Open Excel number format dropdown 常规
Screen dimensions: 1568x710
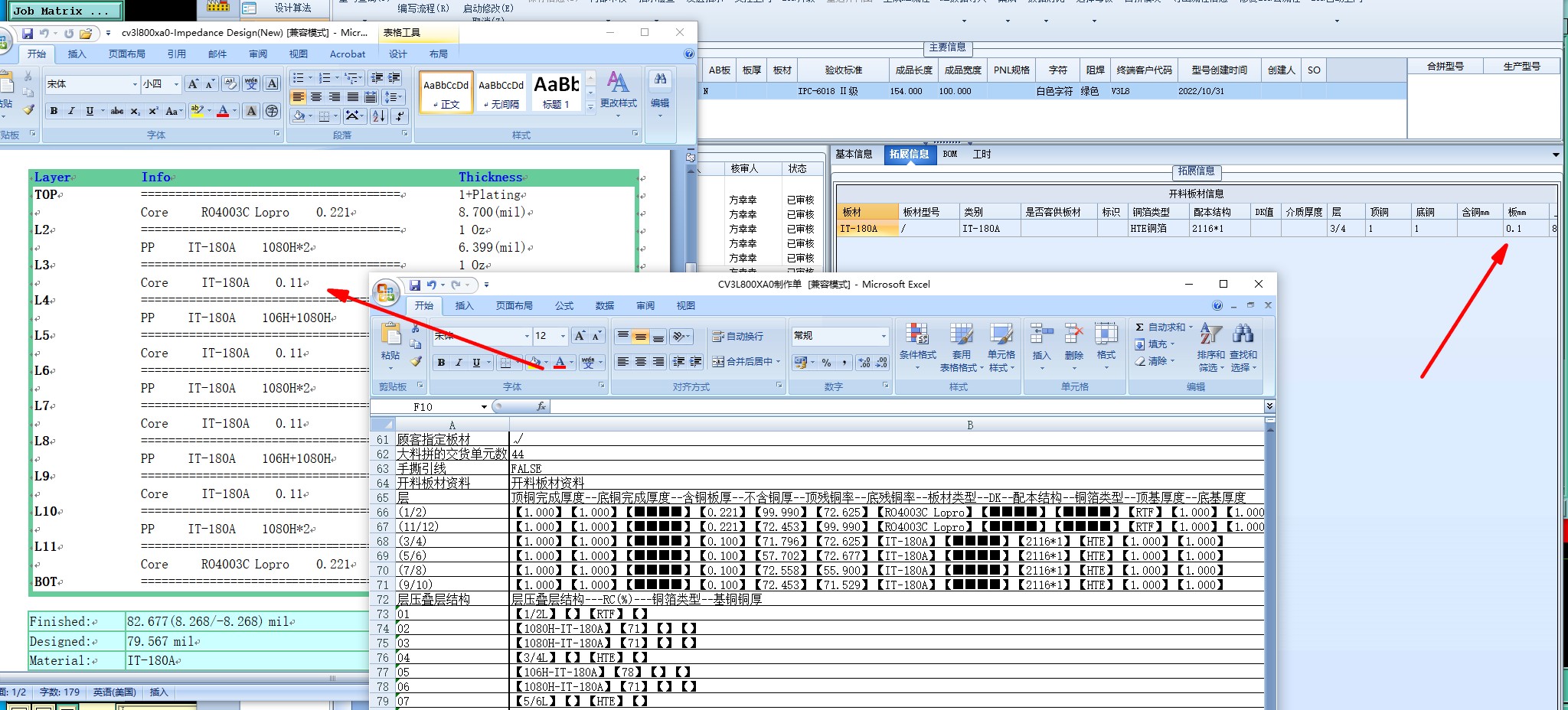click(x=883, y=336)
